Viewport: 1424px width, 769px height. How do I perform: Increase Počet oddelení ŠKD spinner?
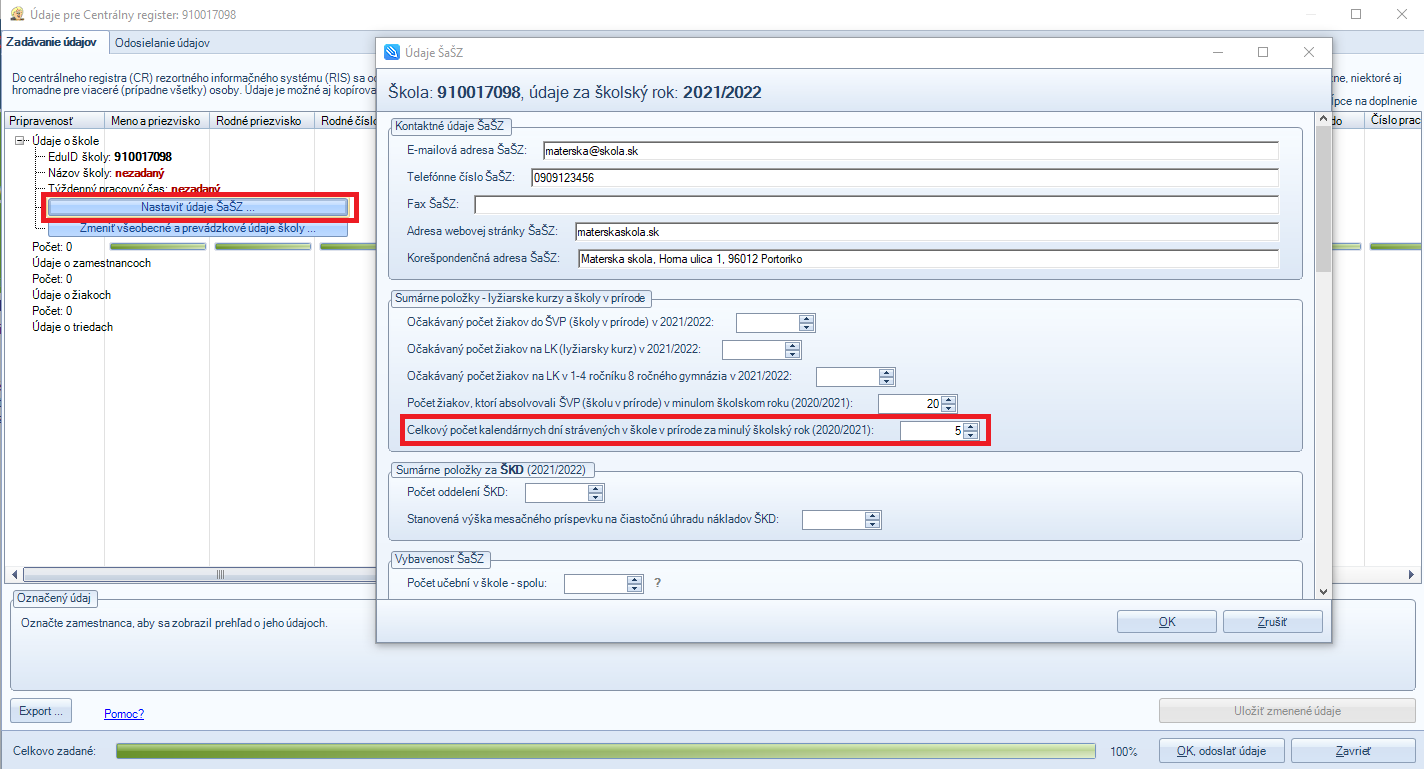pos(596,489)
